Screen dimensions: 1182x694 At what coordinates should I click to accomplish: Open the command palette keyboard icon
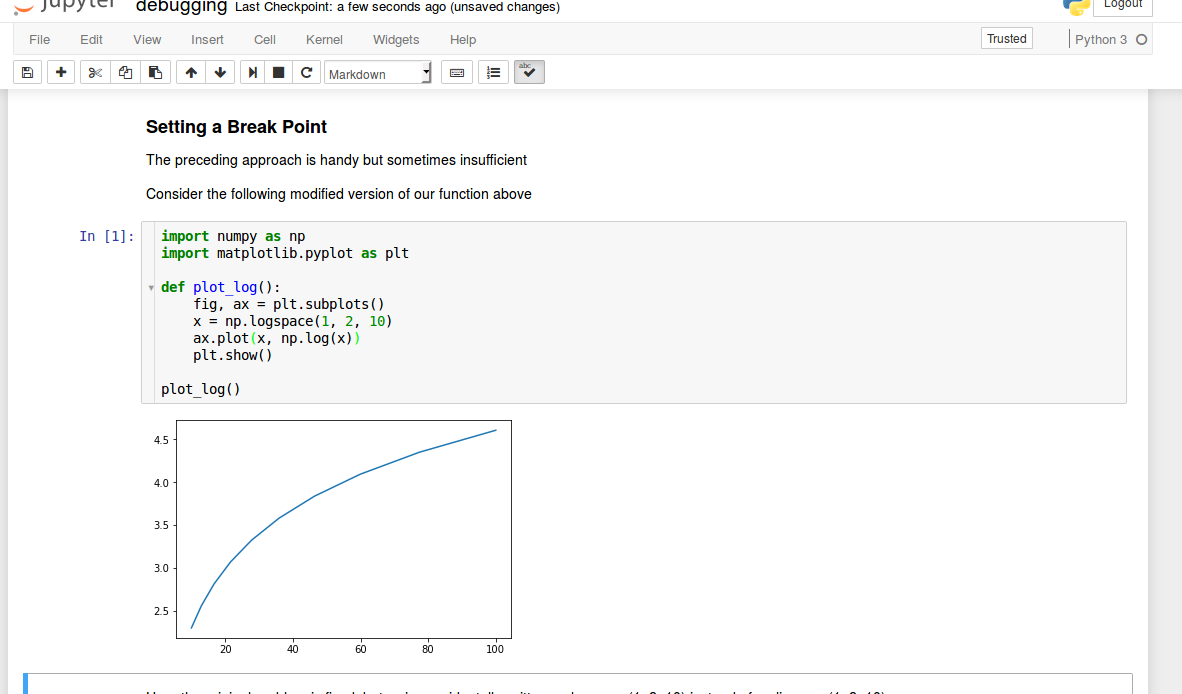point(457,73)
